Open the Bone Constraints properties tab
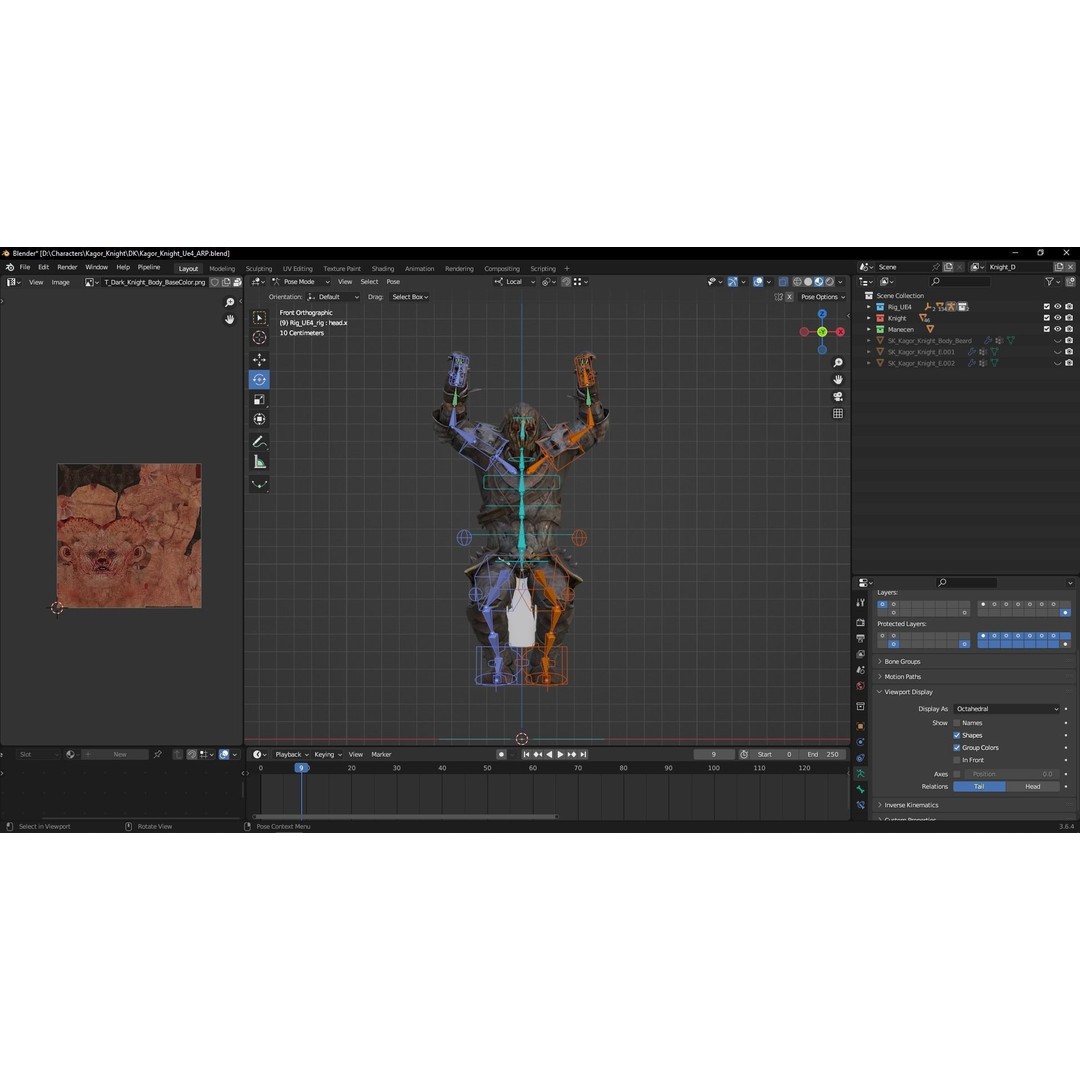 (x=860, y=805)
